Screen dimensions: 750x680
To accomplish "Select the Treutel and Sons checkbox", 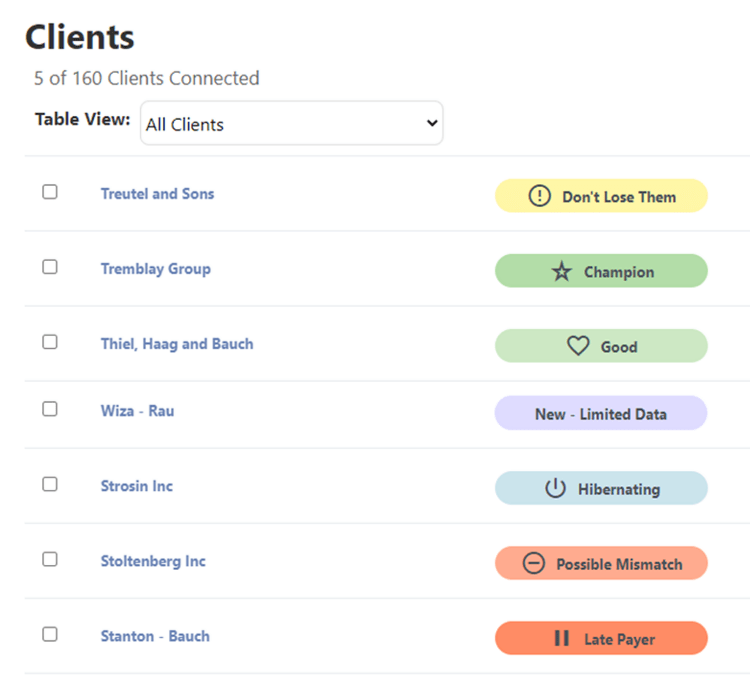I will click(x=50, y=192).
